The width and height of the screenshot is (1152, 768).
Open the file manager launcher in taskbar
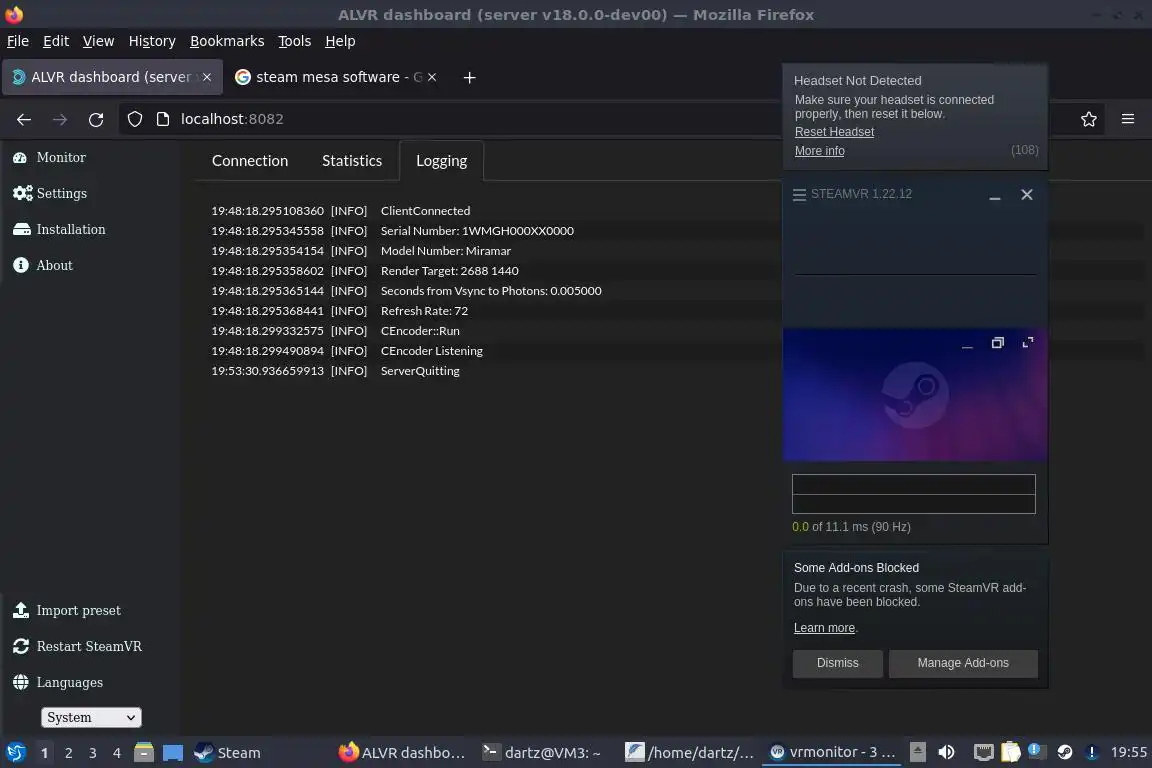(x=144, y=753)
